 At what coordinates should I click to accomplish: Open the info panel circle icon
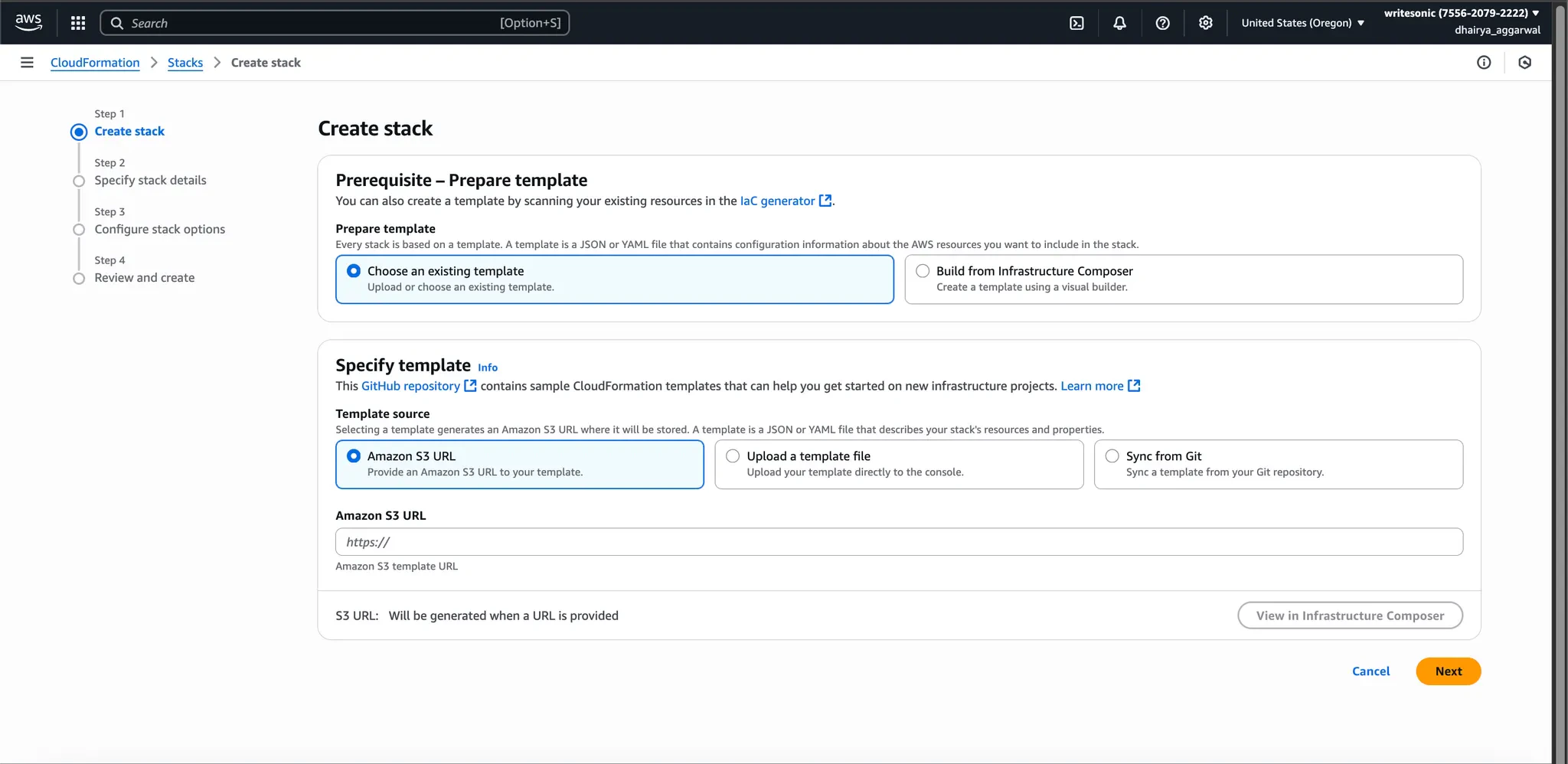(x=1484, y=63)
